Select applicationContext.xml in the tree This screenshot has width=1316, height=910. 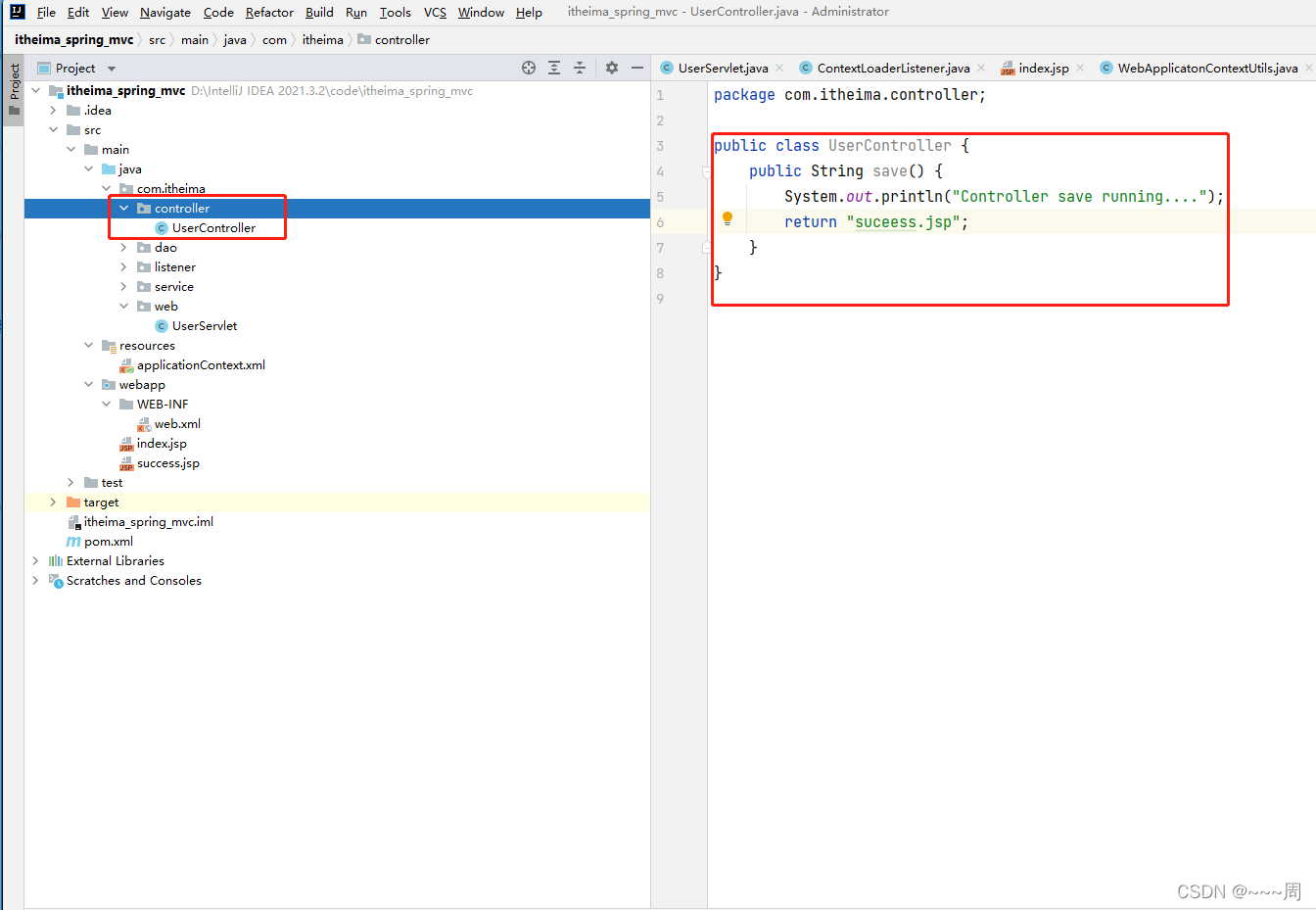click(x=201, y=365)
